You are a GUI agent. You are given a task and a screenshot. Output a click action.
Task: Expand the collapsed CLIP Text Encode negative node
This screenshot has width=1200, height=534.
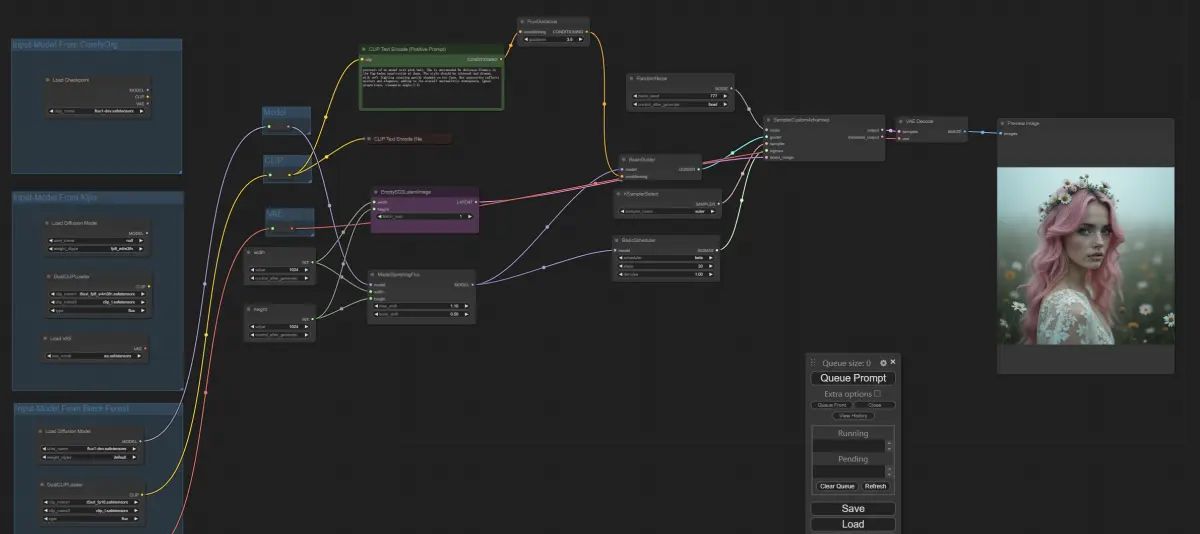369,139
